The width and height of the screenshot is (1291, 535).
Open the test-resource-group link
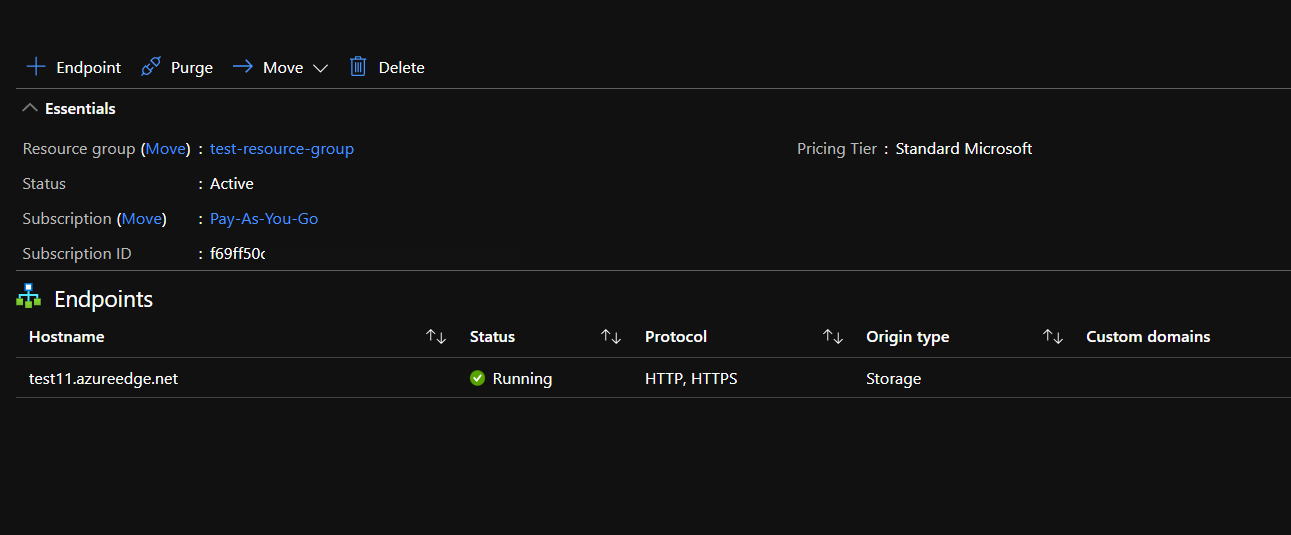(x=282, y=149)
